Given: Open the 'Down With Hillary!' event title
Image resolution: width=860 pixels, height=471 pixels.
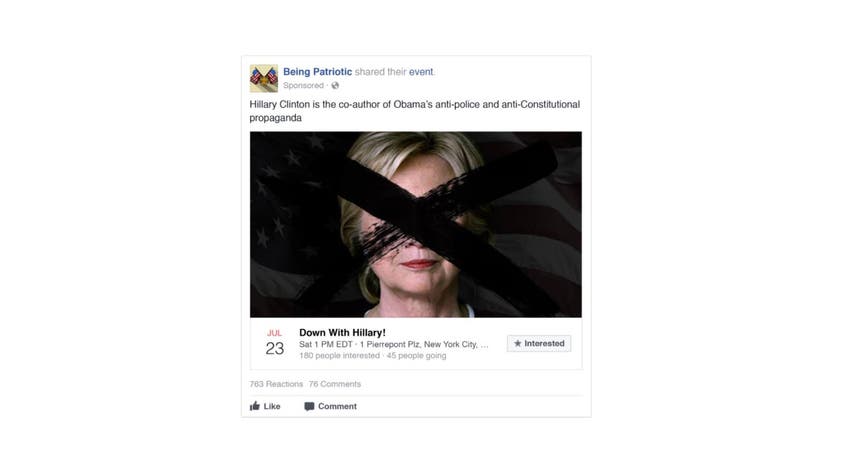Looking at the screenshot, I should tap(342, 333).
